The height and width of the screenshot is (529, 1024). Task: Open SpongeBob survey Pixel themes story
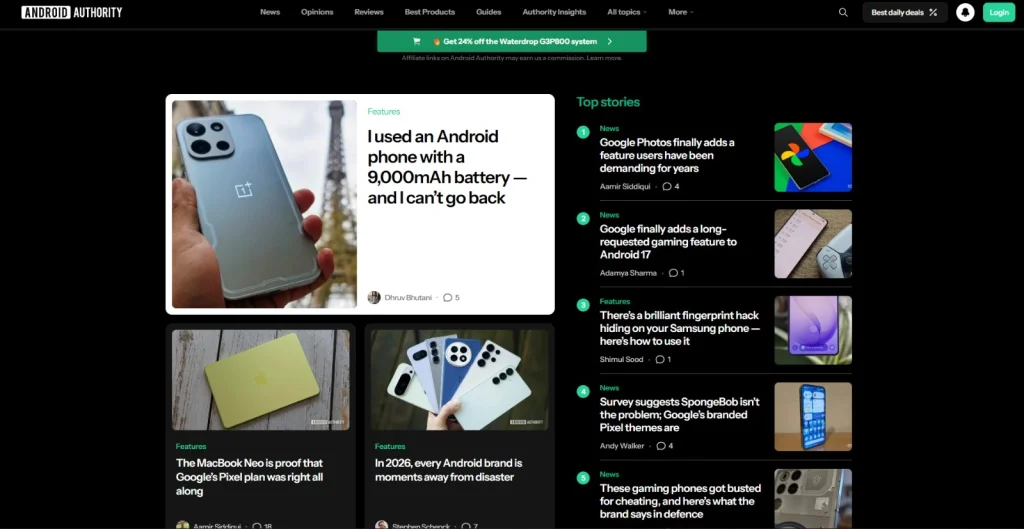pos(679,415)
